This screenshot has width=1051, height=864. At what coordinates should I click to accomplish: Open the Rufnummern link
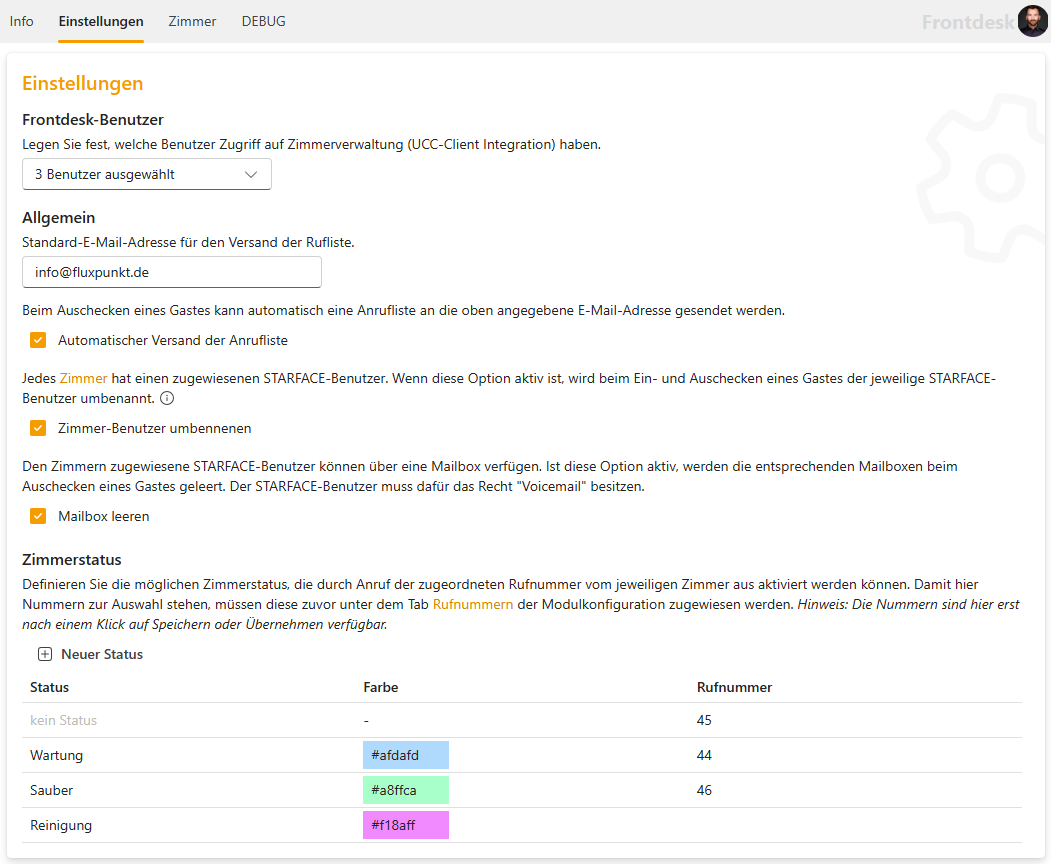(473, 604)
